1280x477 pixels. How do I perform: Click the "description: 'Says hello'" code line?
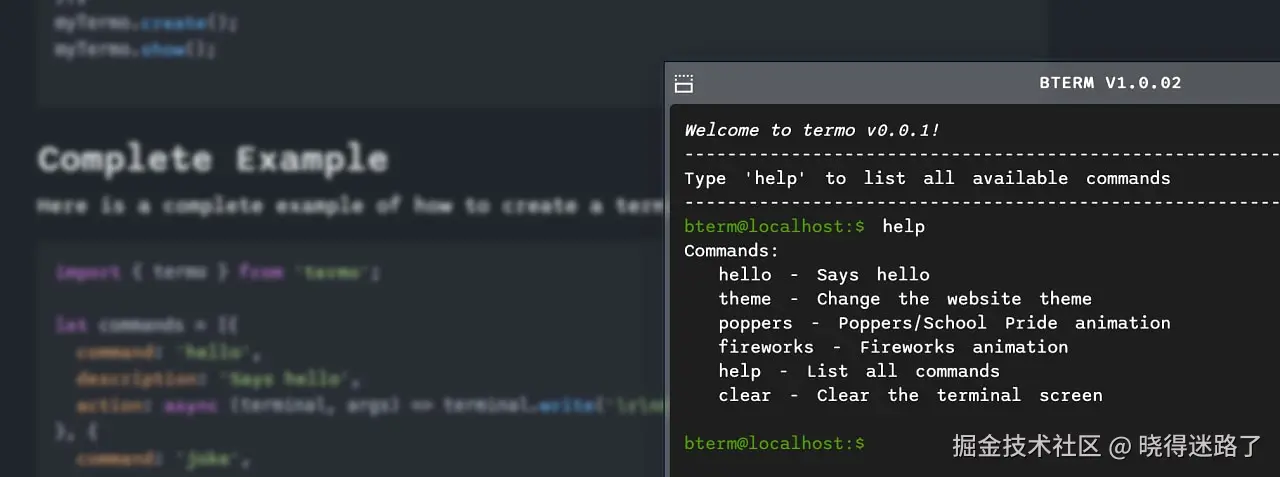(218, 379)
